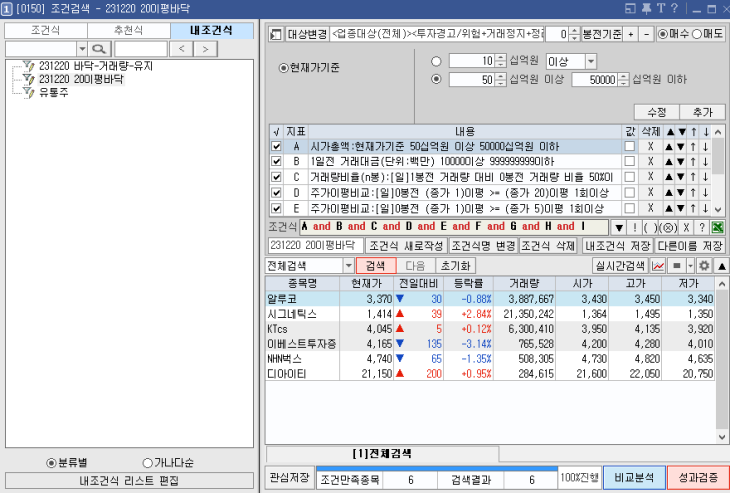Open the gear settings icon above results
The image size is (730, 493).
pyautogui.click(x=703, y=266)
